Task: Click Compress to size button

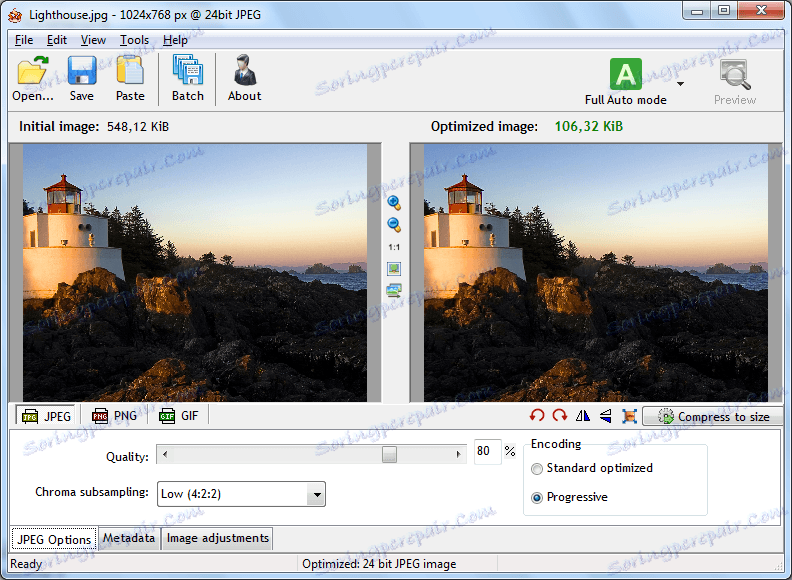Action: pos(713,416)
